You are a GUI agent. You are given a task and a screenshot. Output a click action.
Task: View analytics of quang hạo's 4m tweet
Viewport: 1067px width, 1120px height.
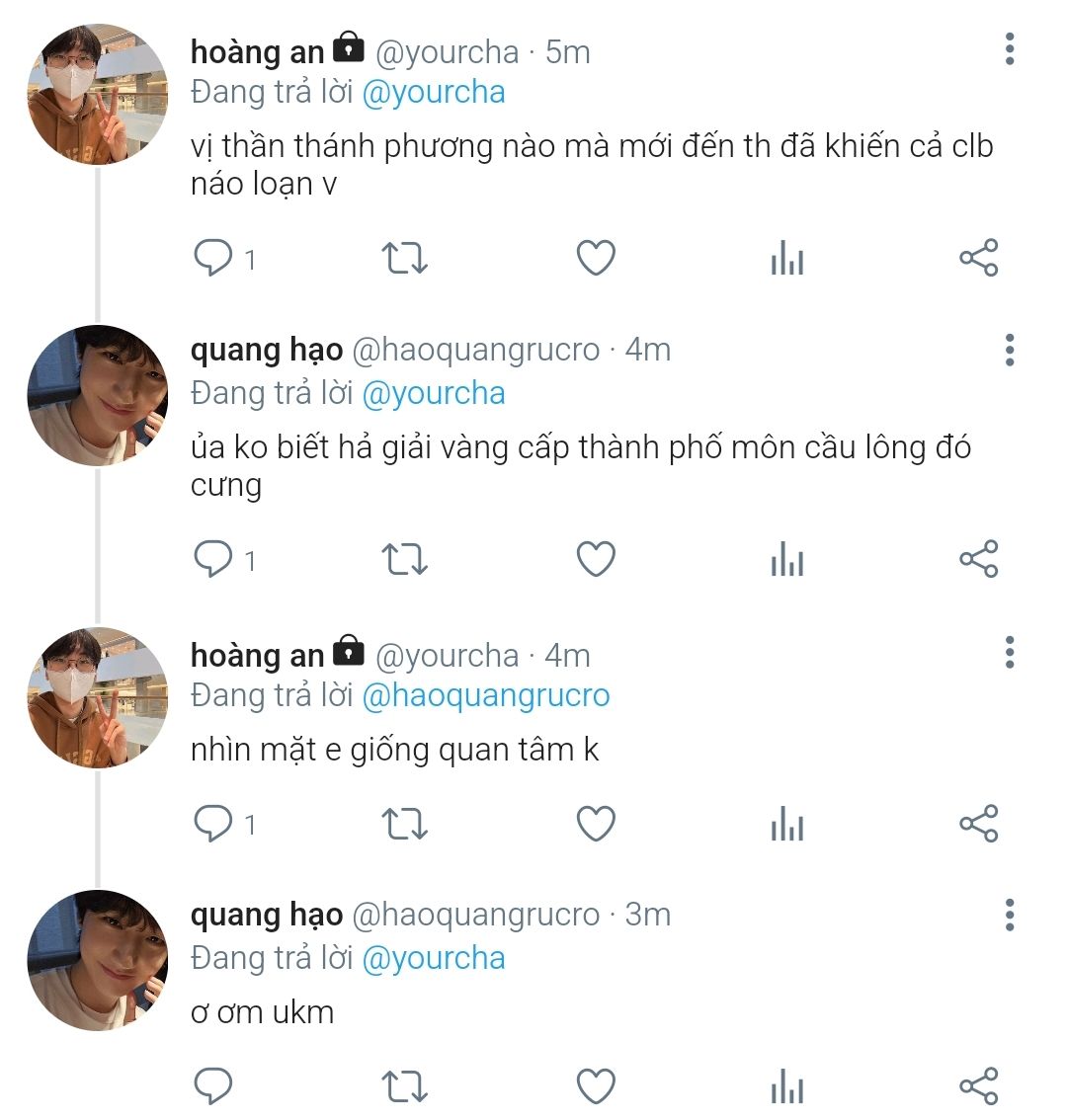point(786,560)
